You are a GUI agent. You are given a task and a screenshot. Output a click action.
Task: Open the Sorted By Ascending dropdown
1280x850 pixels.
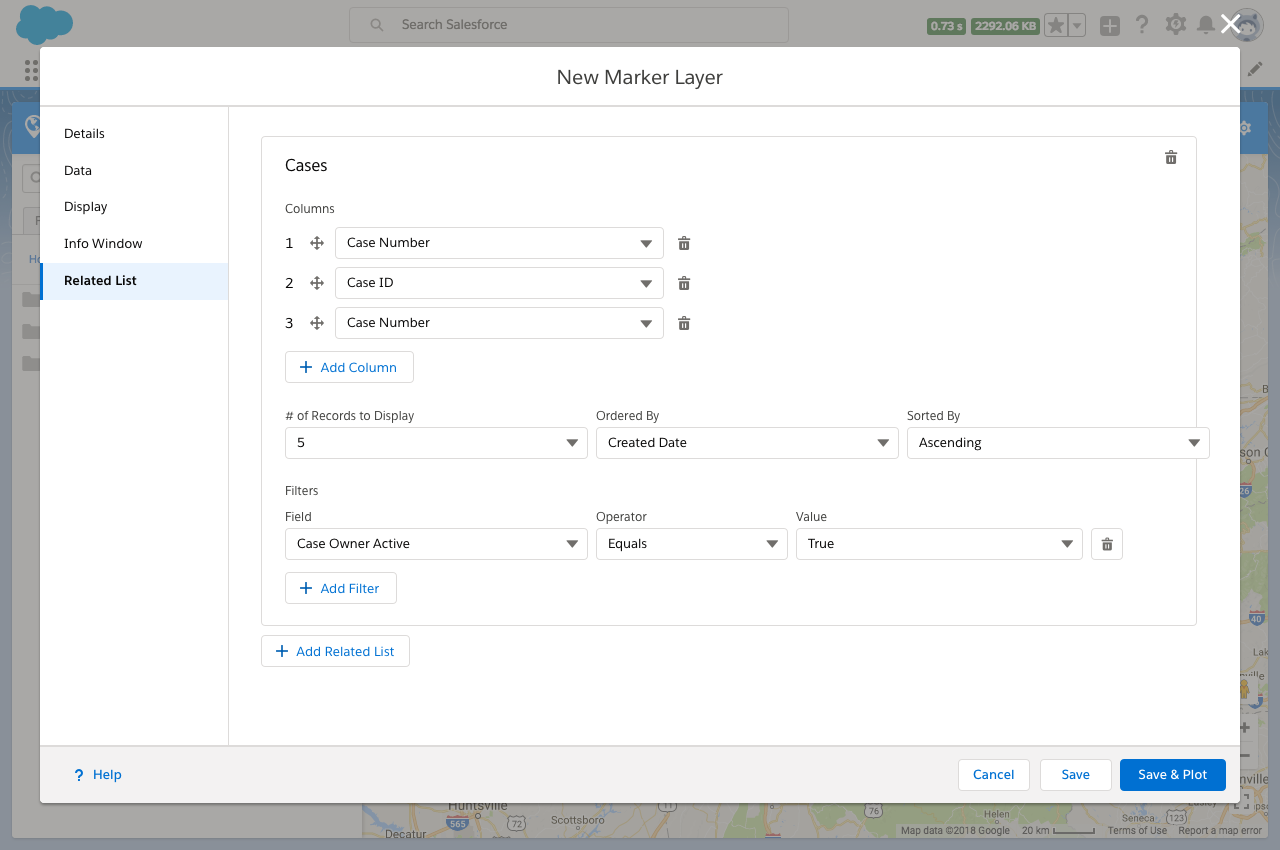pyautogui.click(x=1058, y=443)
